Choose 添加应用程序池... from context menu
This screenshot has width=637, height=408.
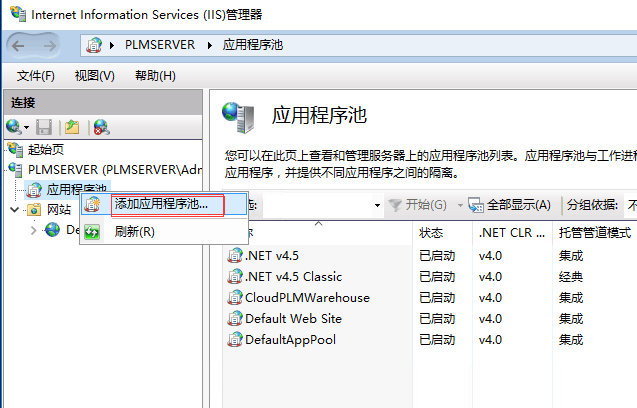pos(165,204)
